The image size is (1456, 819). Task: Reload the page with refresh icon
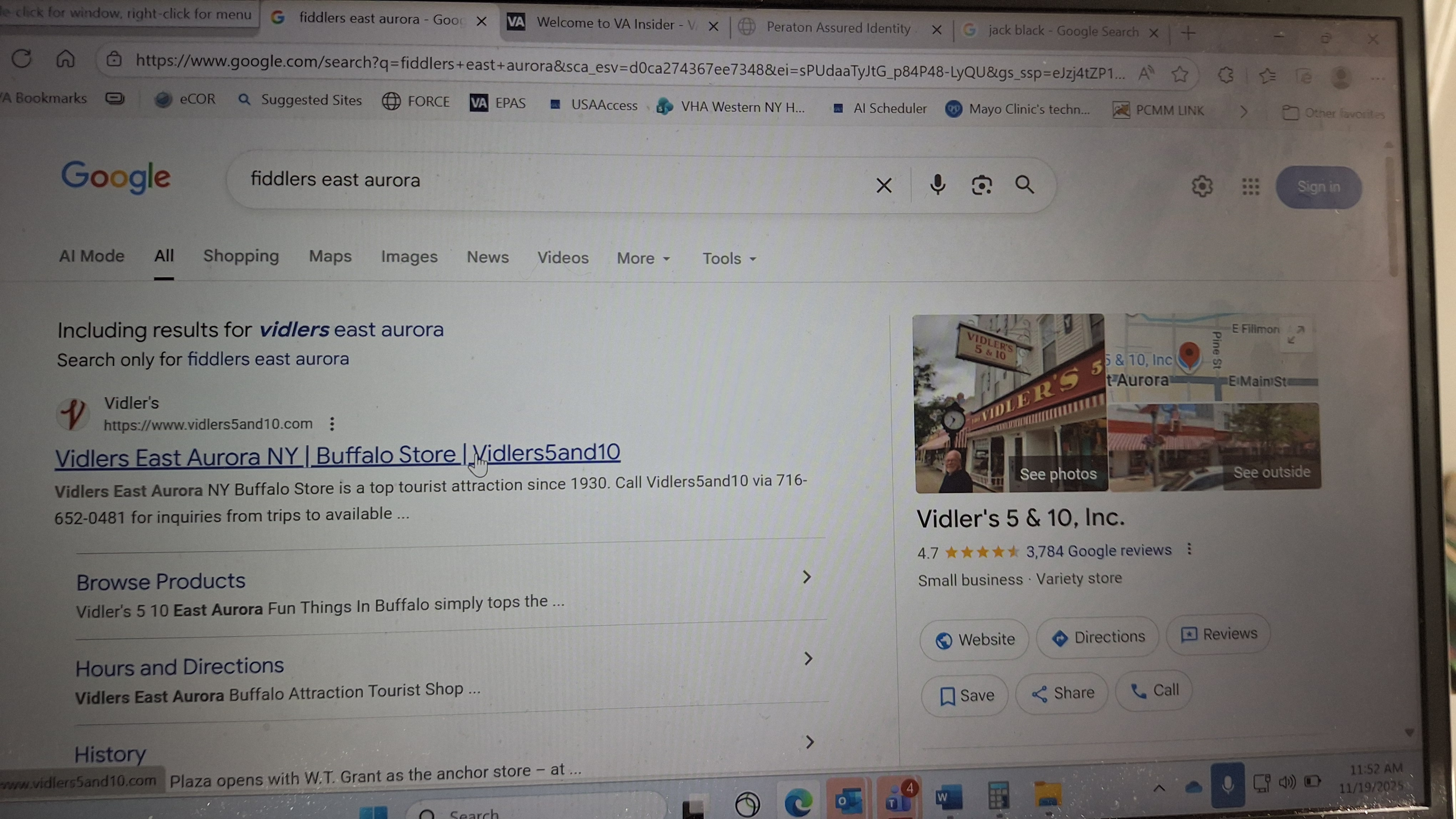tap(21, 58)
